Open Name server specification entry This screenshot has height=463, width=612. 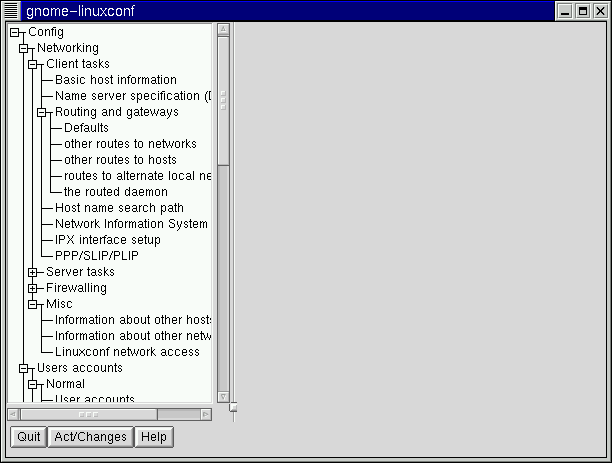[132, 96]
